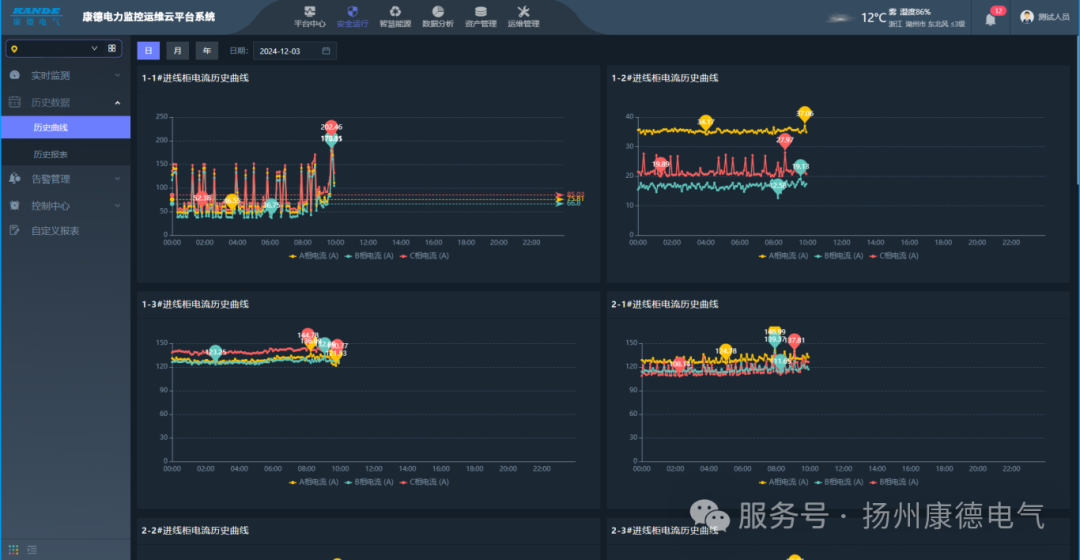Open the notification bell with badge
1080x560 pixels.
[x=991, y=18]
